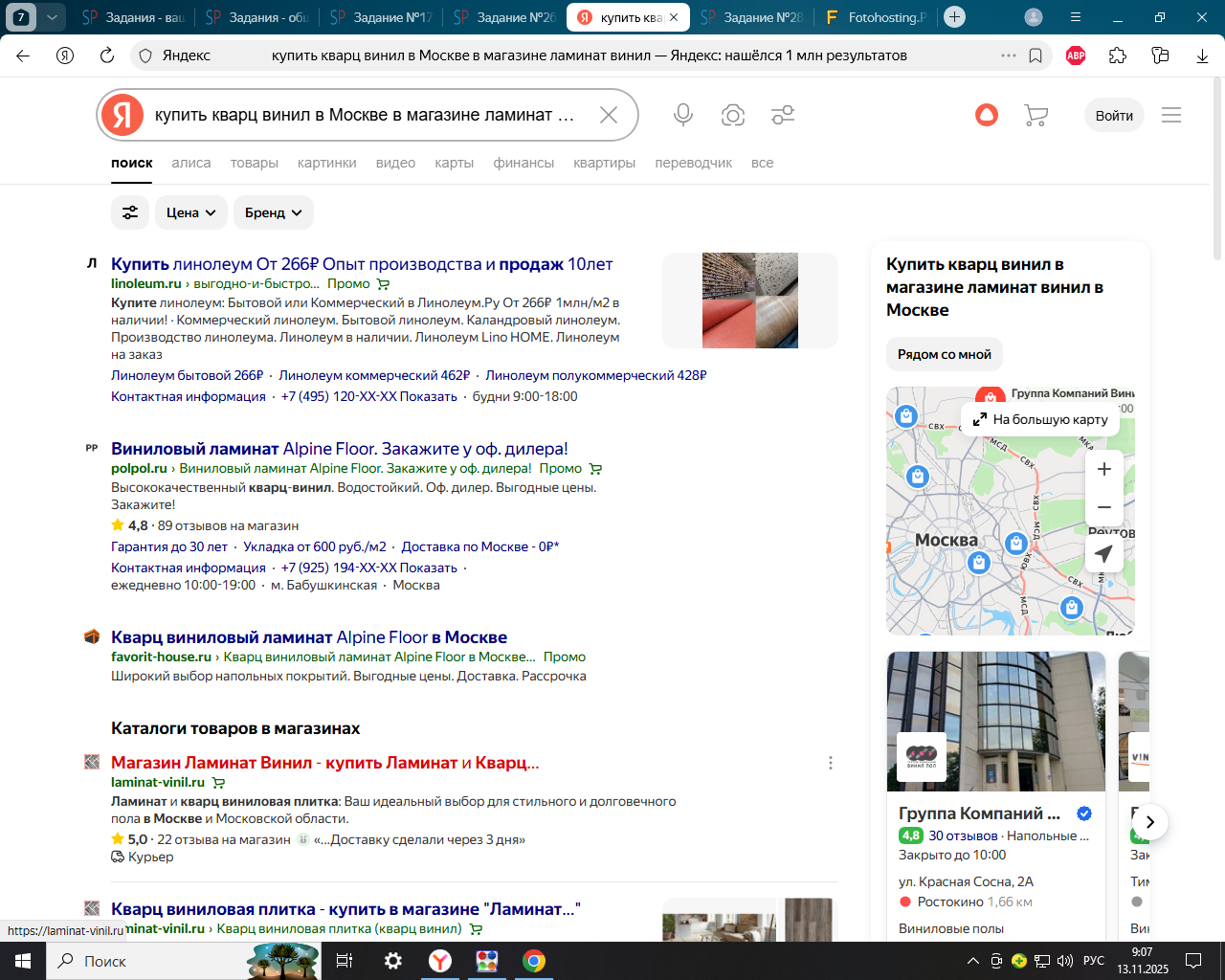Open three-dots menu for Магазин Ламинат Винил result
Screen dimensions: 1225x980
[831, 763]
